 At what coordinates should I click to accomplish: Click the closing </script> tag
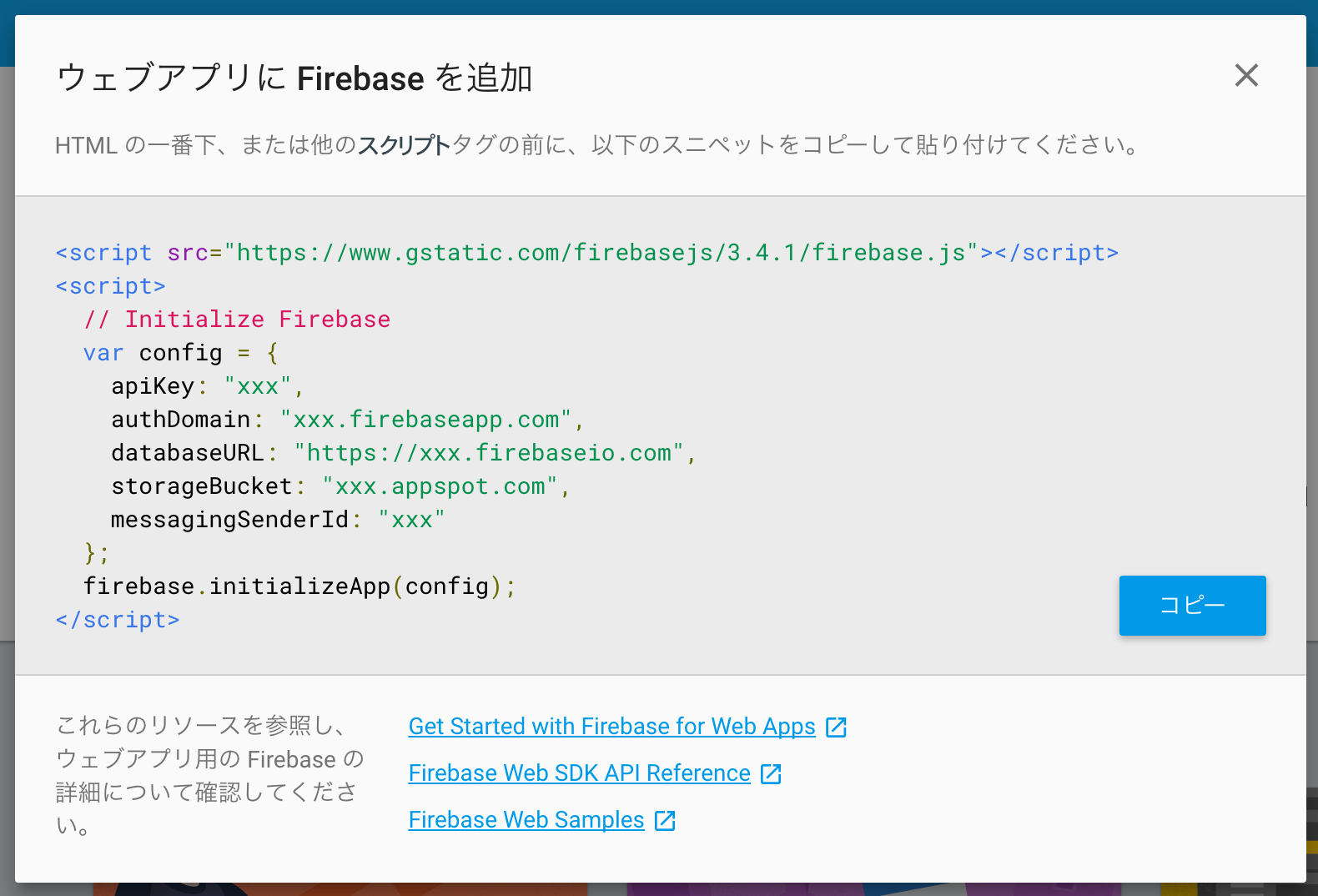point(118,620)
